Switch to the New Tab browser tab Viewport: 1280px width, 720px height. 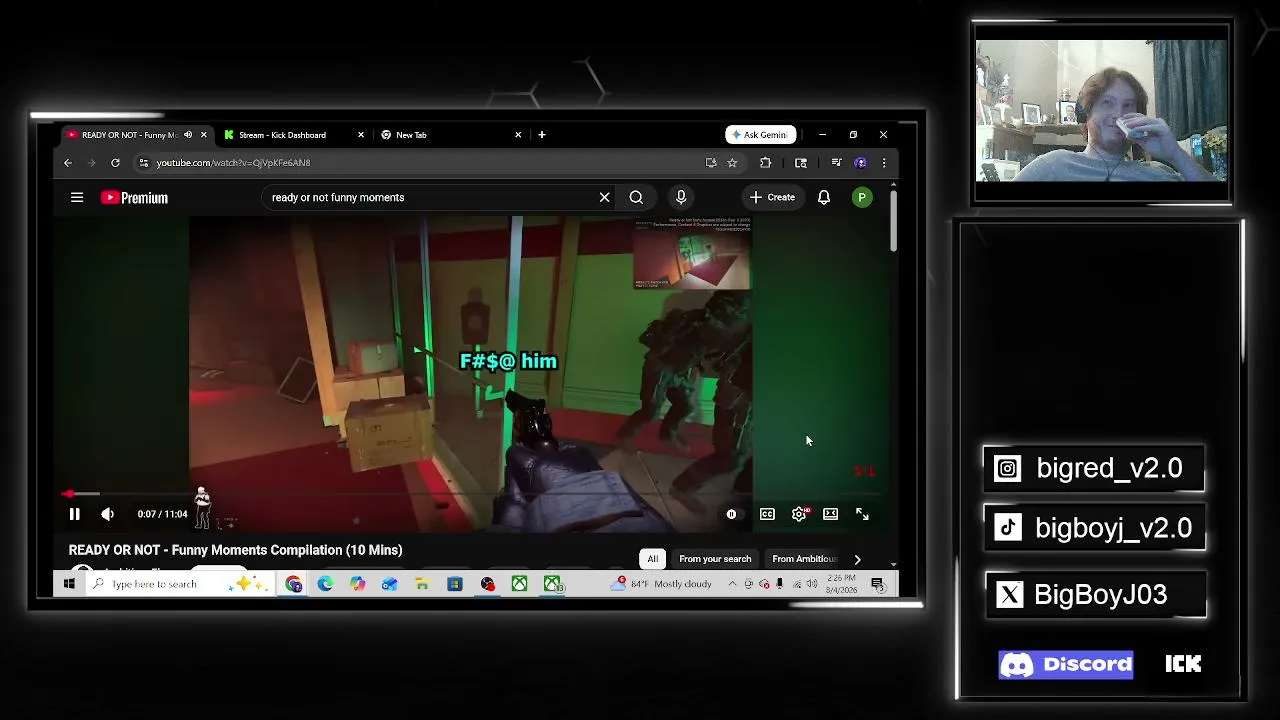point(411,135)
